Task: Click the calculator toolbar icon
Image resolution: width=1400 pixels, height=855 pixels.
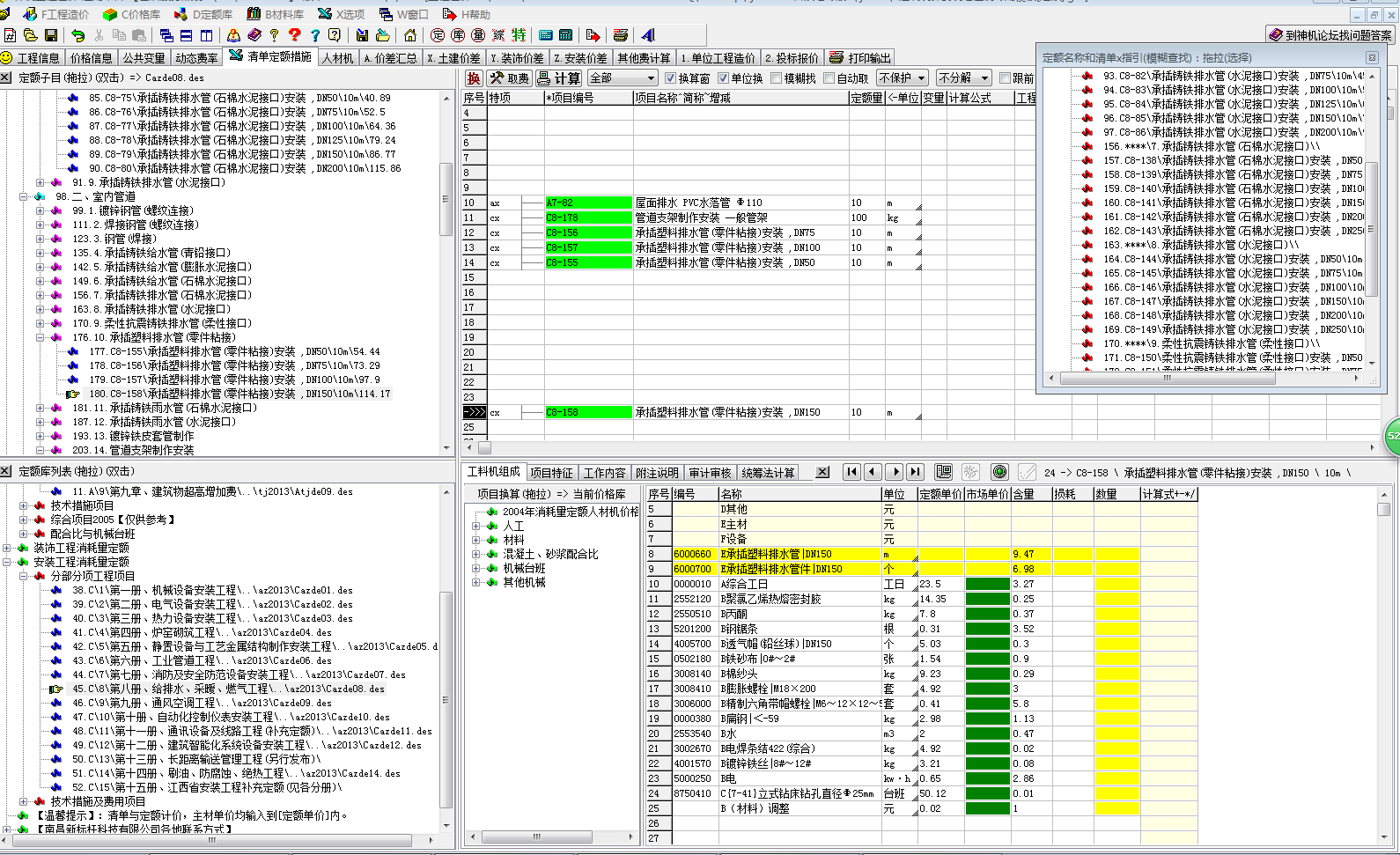Action: coord(566,35)
